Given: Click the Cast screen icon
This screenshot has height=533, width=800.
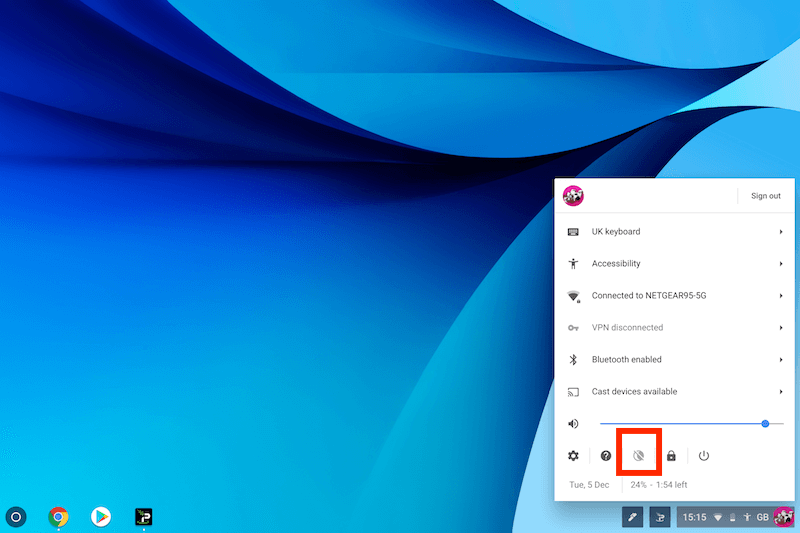Looking at the screenshot, I should [x=573, y=392].
